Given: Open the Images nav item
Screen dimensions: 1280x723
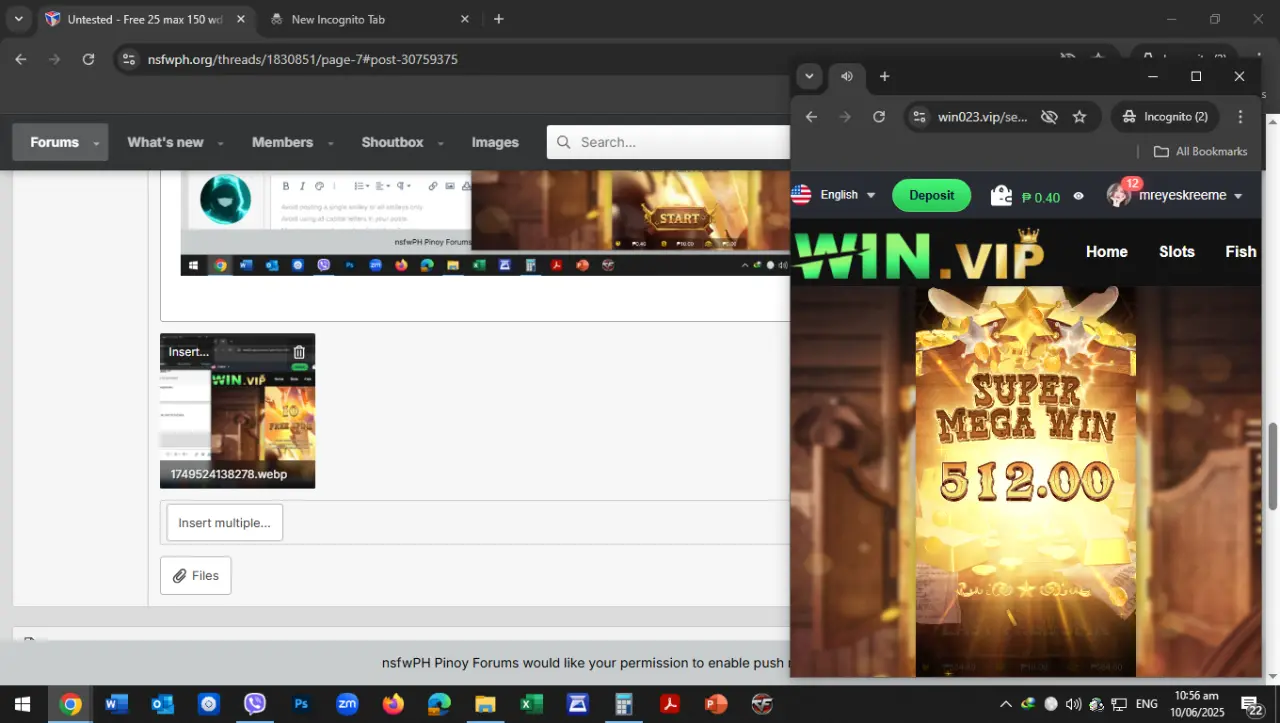Looking at the screenshot, I should pos(495,142).
